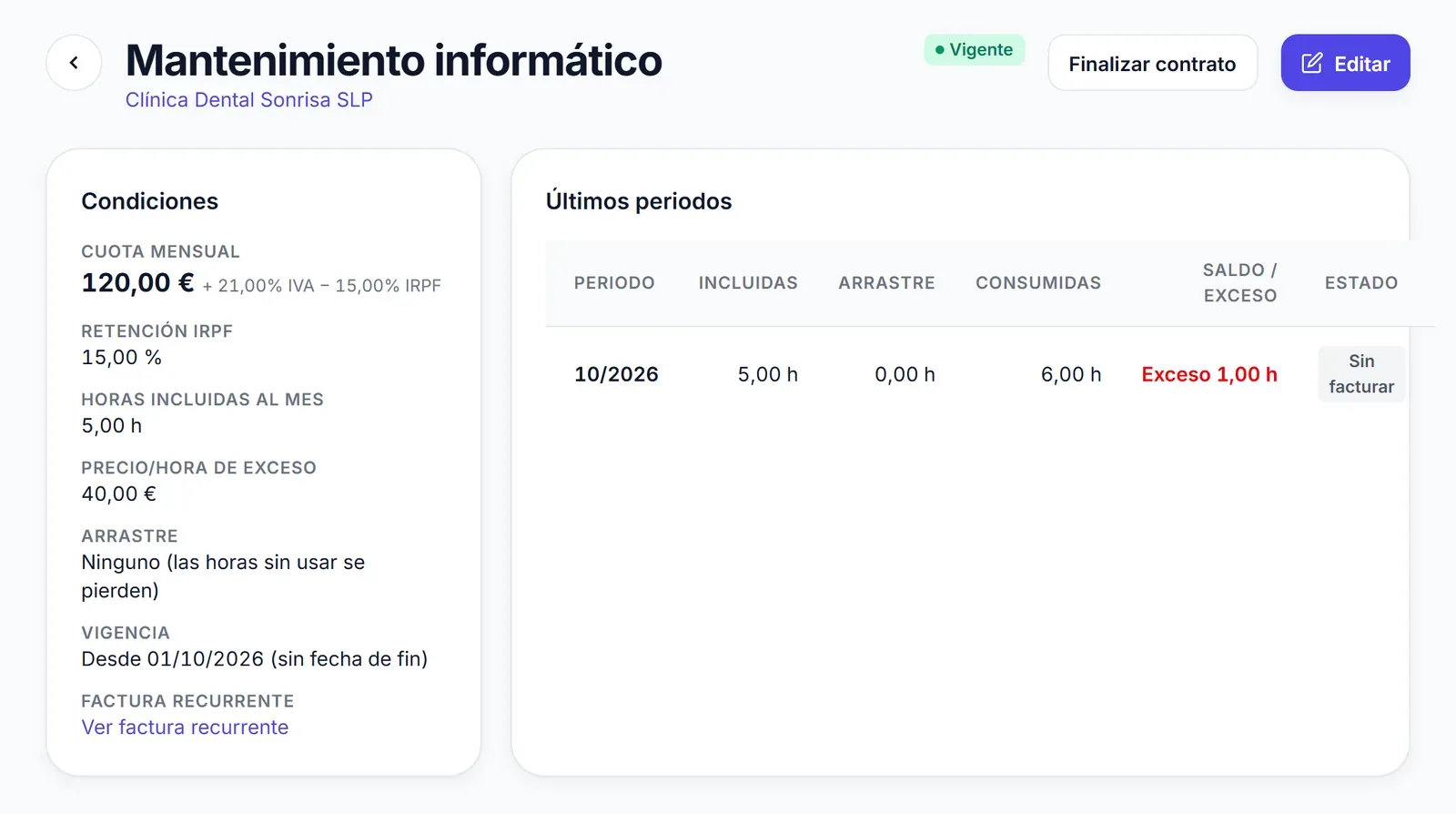Click the 5,00 h included cell in 10/2026 row
The height and width of the screenshot is (814, 1456).
(768, 374)
